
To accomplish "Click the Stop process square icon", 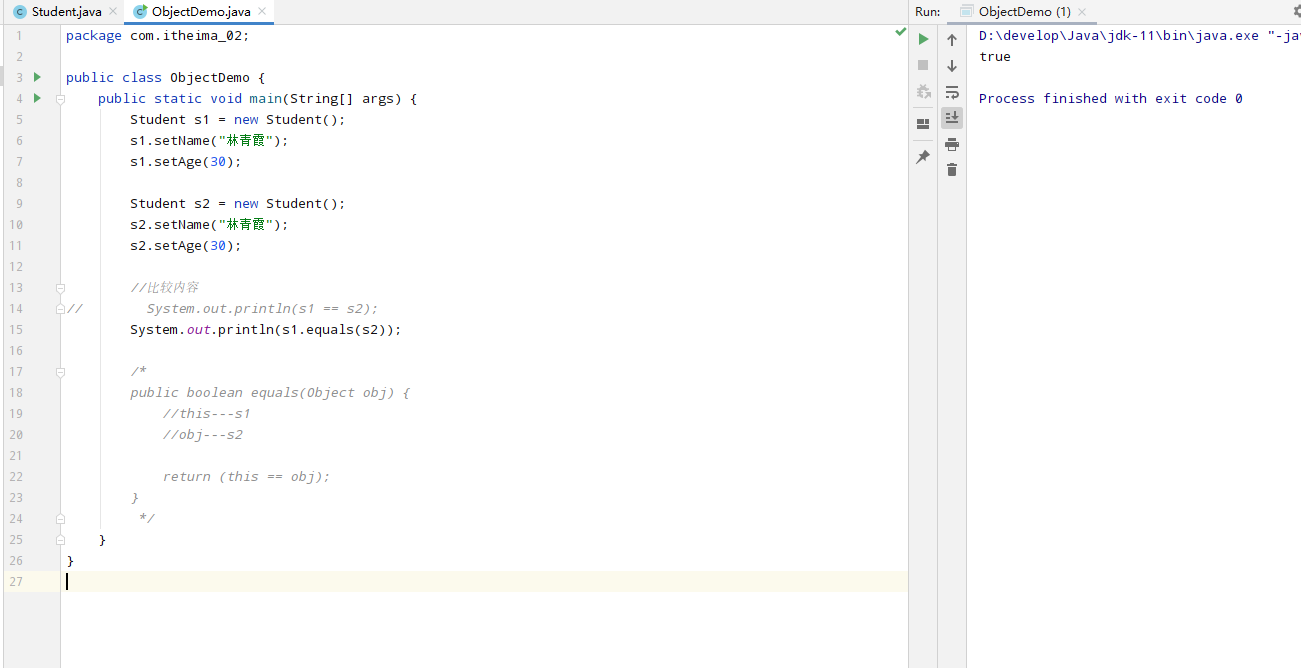I will point(923,65).
